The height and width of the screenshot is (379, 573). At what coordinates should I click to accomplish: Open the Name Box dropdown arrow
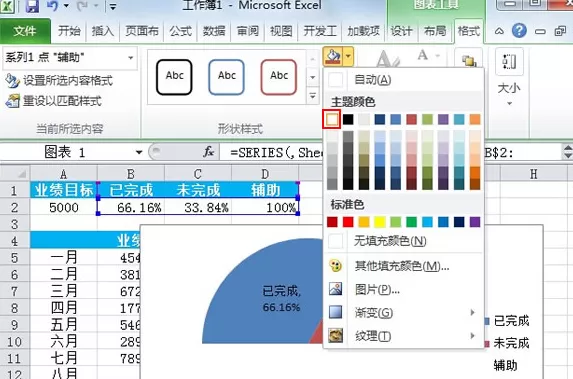pos(139,152)
